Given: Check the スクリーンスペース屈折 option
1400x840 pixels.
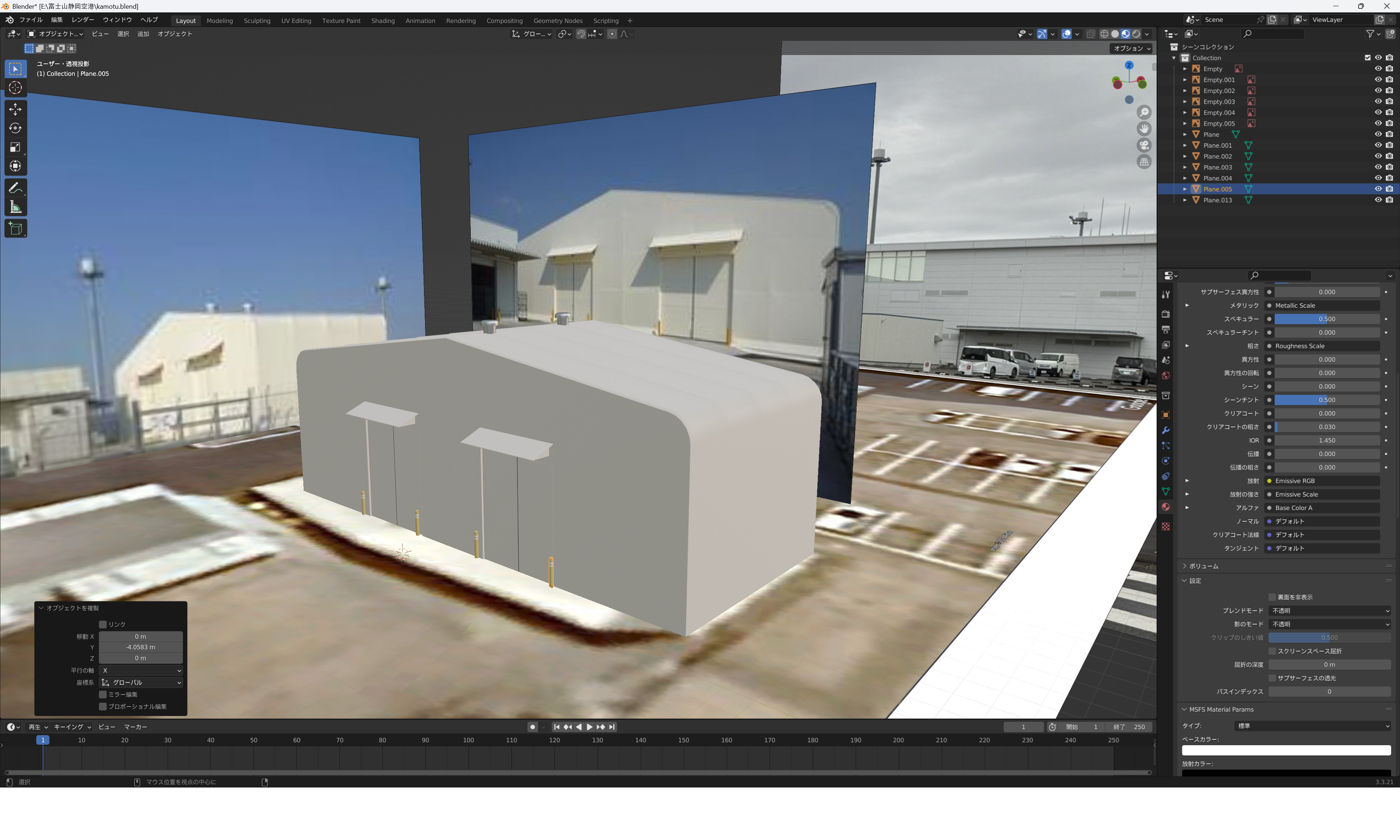Looking at the screenshot, I should 1272,651.
